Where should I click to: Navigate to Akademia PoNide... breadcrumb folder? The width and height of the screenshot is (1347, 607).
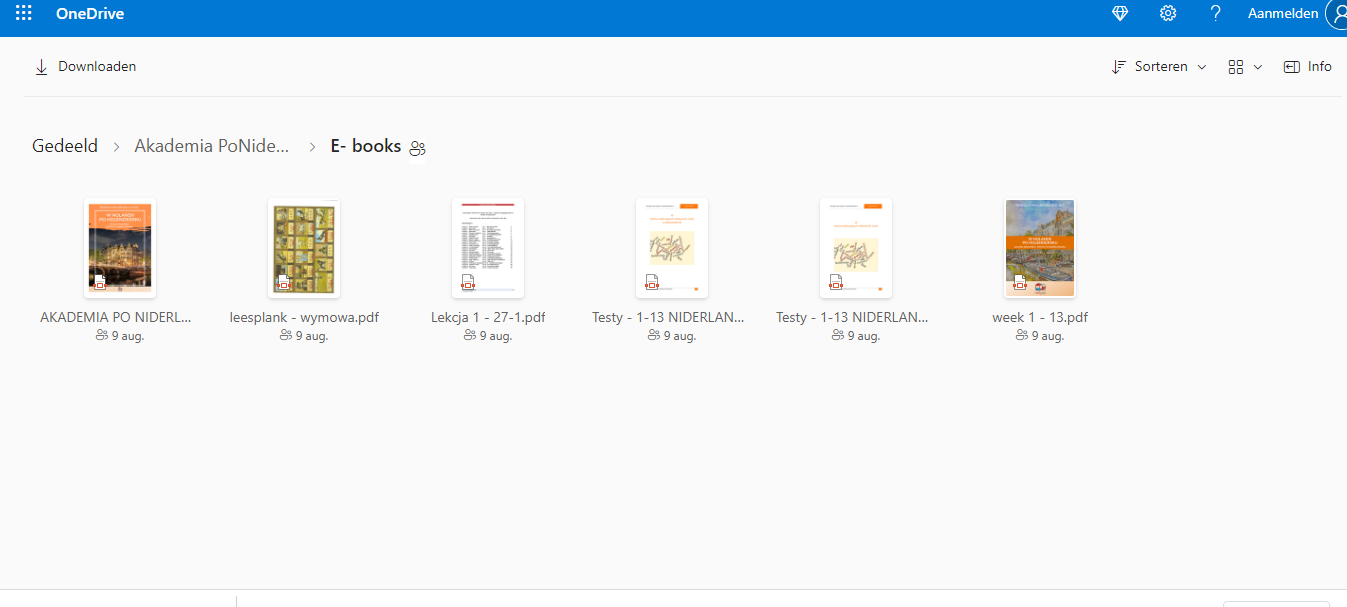pyautogui.click(x=212, y=146)
